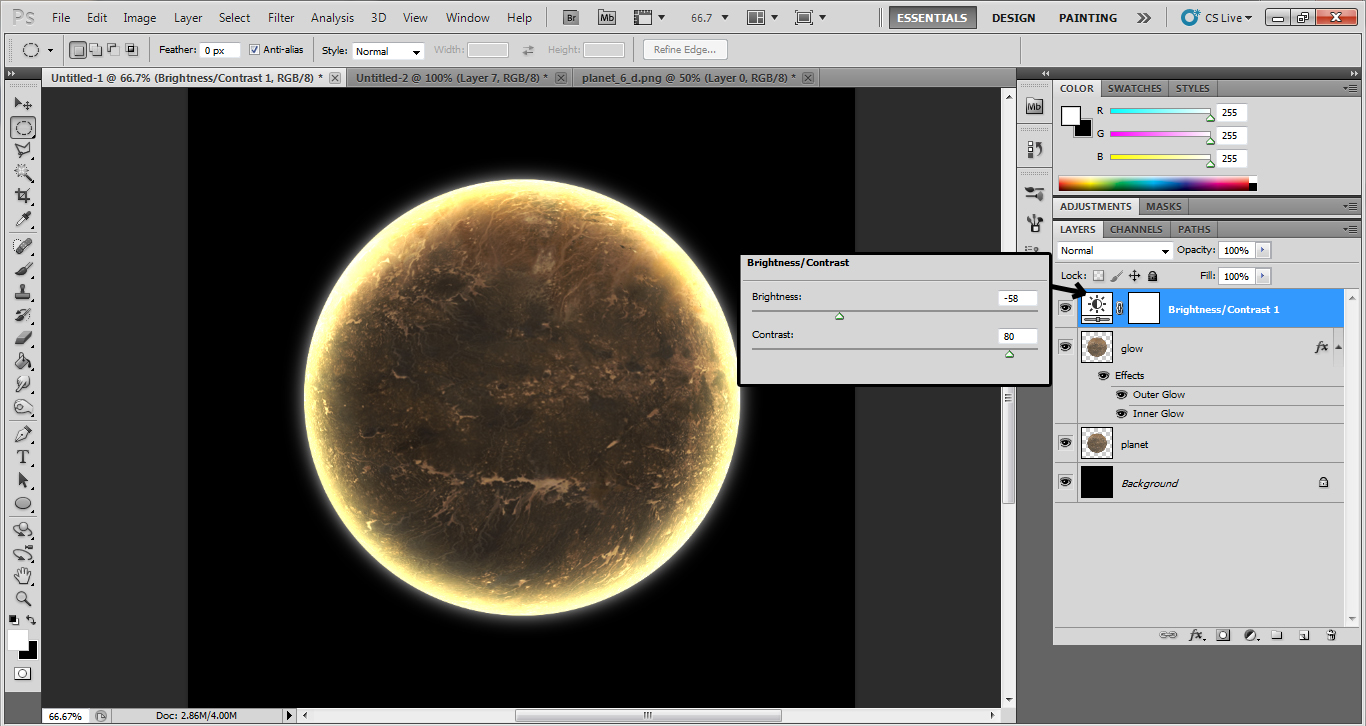The width and height of the screenshot is (1366, 726).
Task: Select the Move tool
Action: coord(23,103)
